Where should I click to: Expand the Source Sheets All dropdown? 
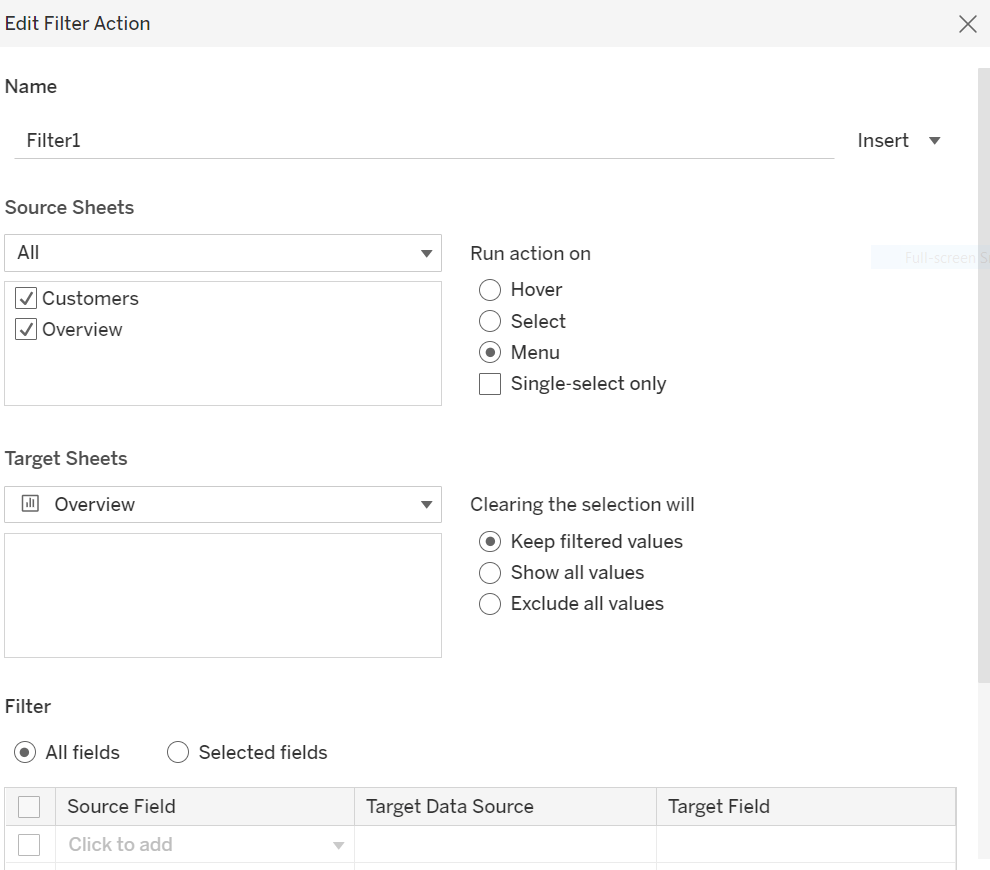pyautogui.click(x=223, y=253)
